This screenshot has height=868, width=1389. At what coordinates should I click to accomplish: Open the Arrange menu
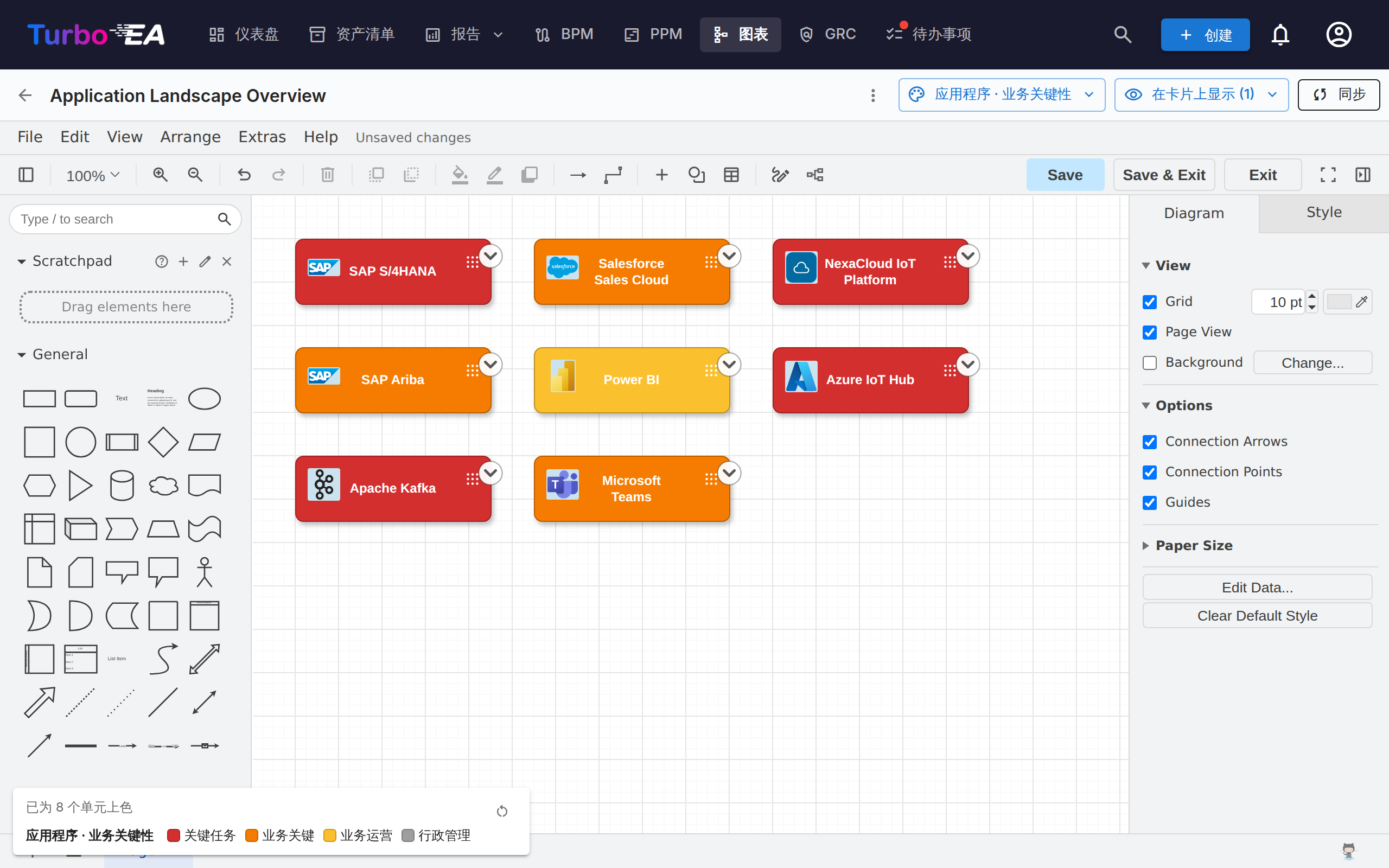coord(190,137)
